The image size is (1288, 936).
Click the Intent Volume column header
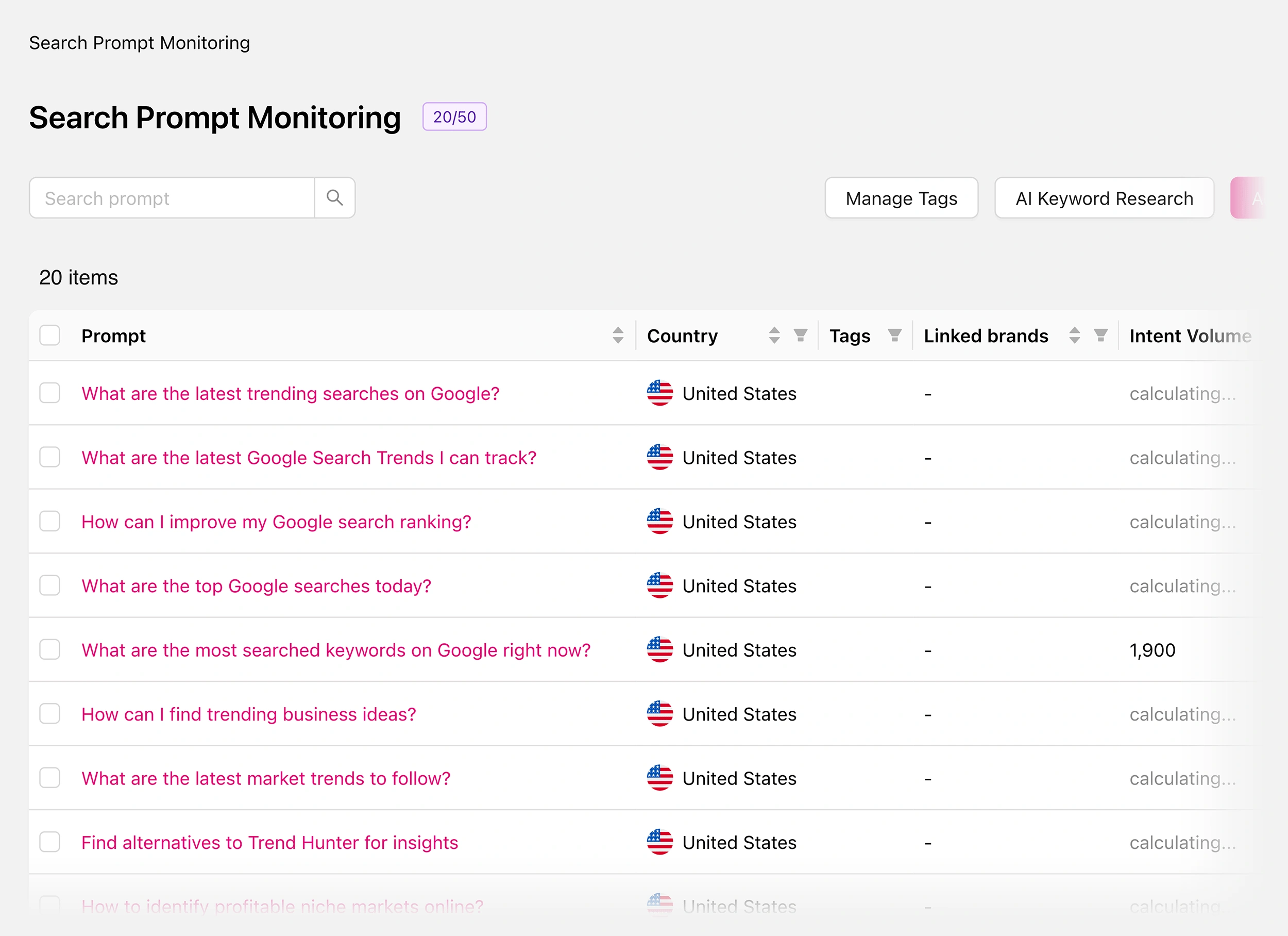(x=1190, y=336)
